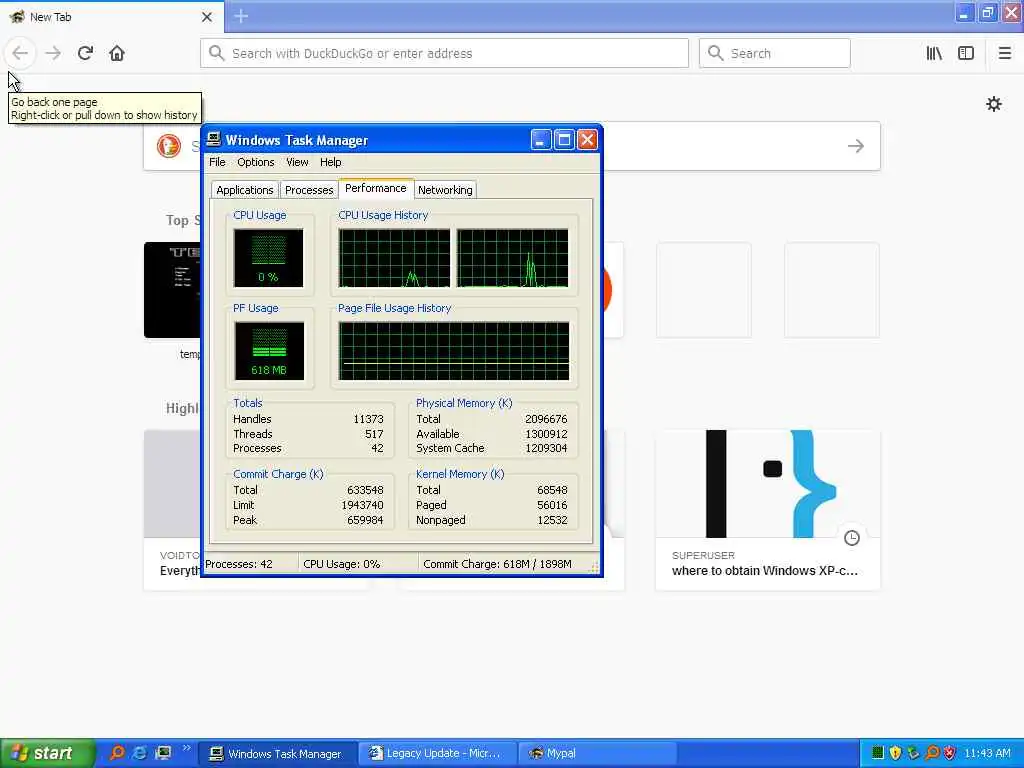Image resolution: width=1024 pixels, height=768 pixels.
Task: Click the orange magnifier tray icon
Action: pyautogui.click(x=932, y=753)
